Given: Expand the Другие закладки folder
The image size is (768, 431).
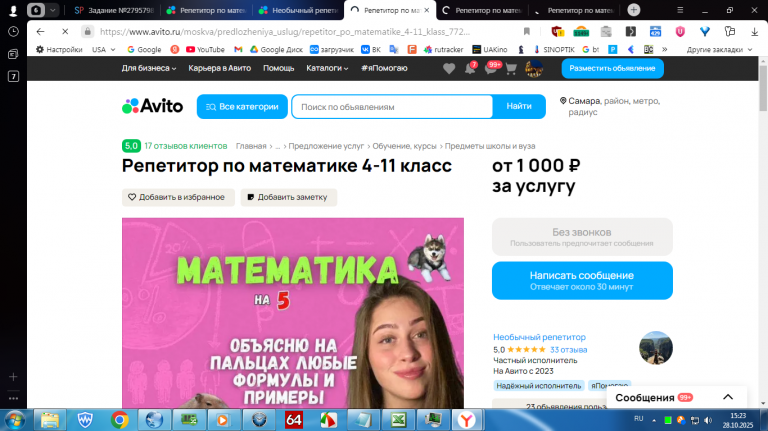Looking at the screenshot, I should click(719, 49).
